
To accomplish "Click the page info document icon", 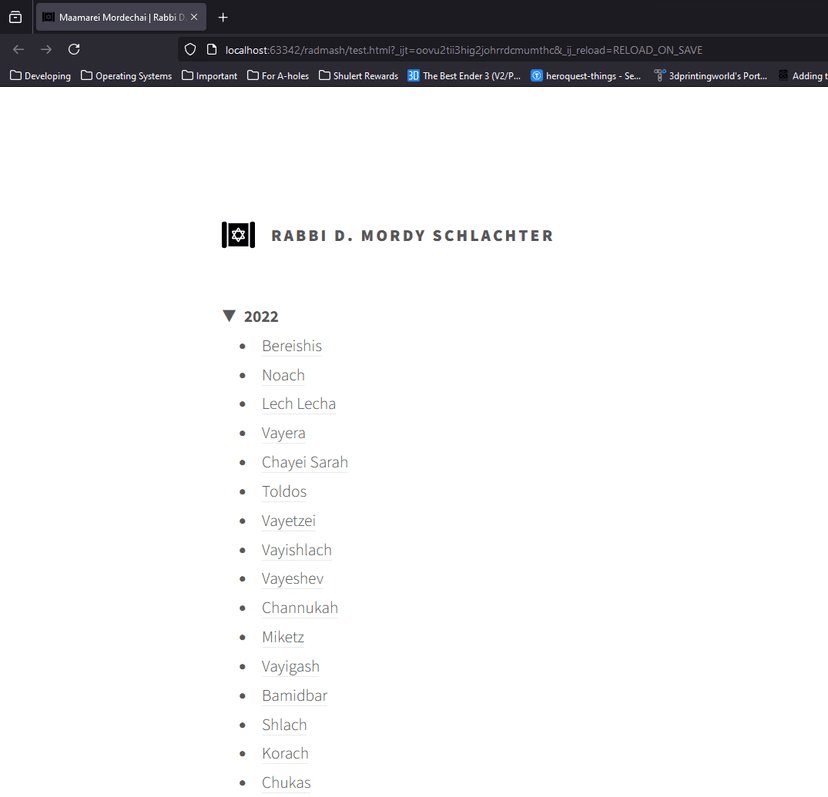I will [212, 50].
